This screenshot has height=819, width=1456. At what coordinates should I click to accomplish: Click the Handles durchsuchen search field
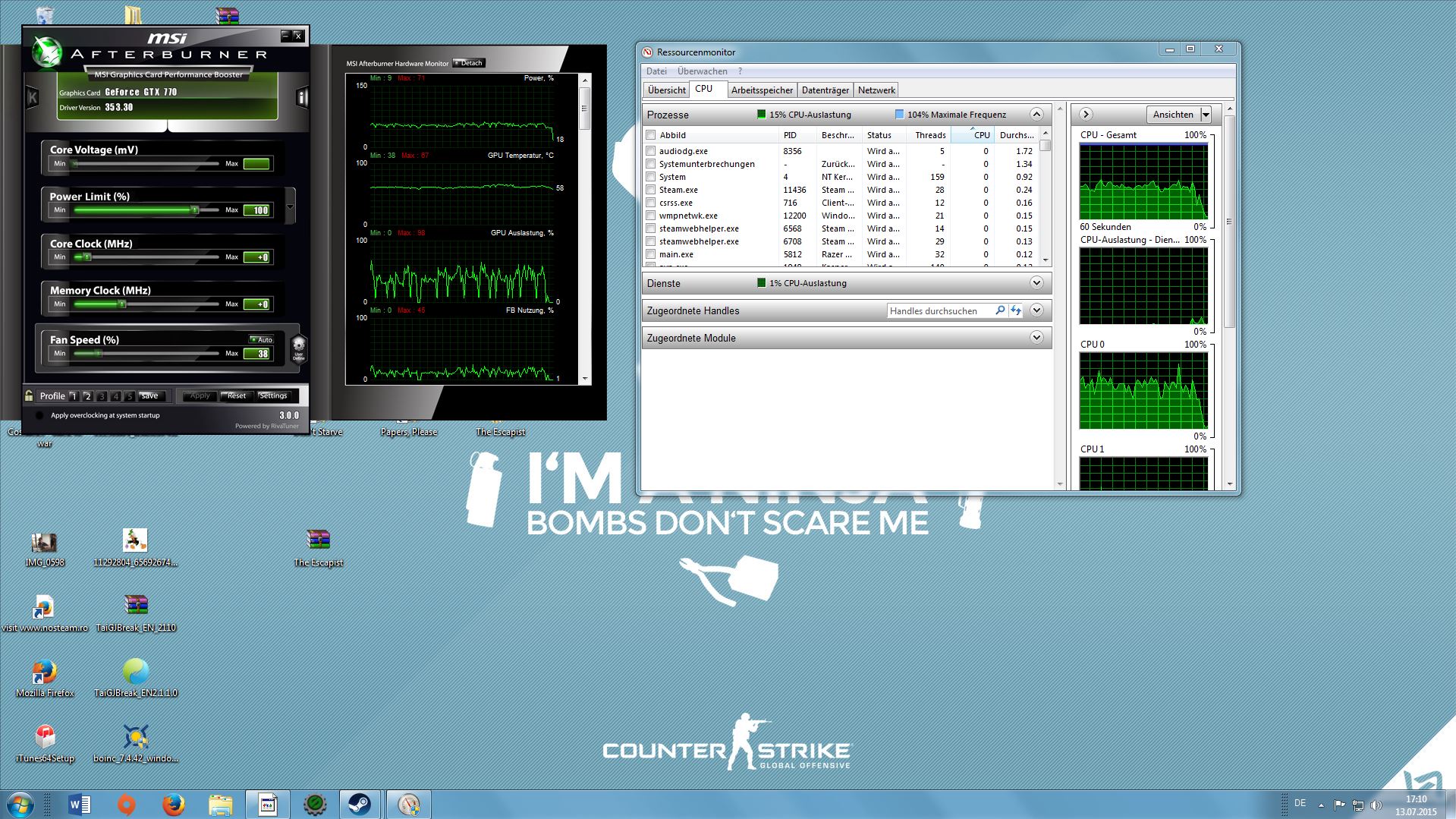coord(939,310)
